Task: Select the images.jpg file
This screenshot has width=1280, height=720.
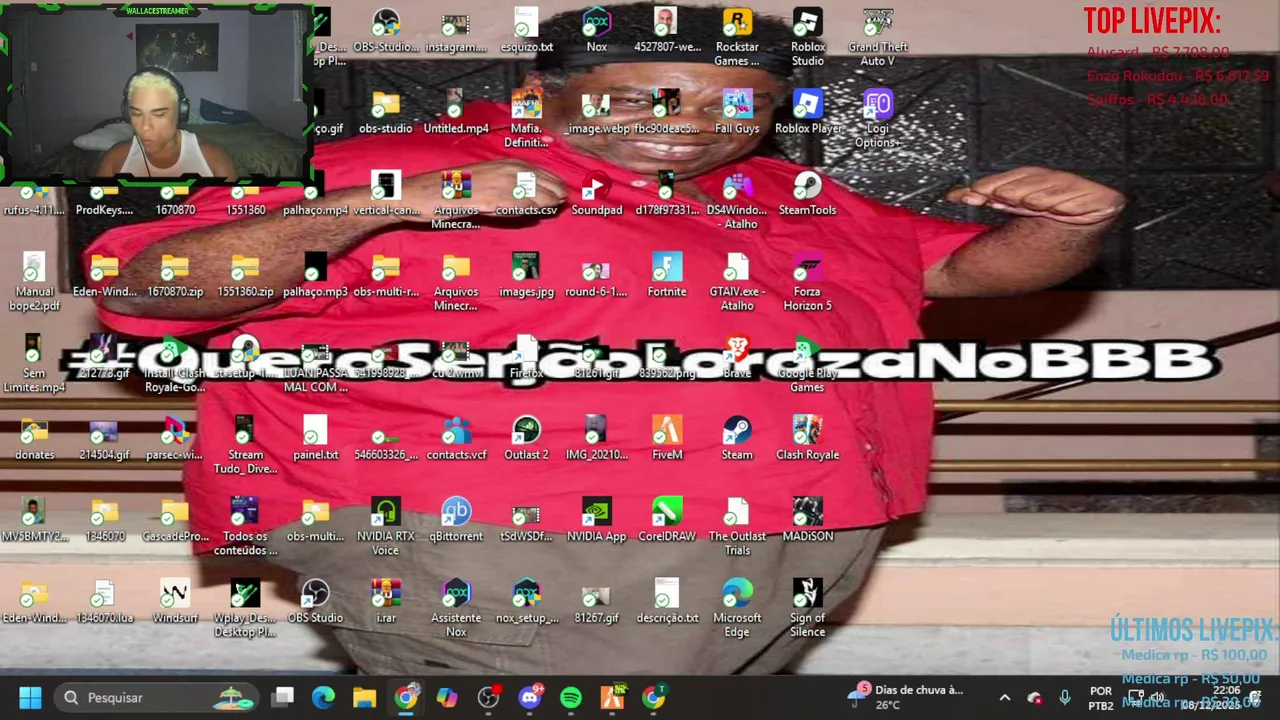Action: [x=527, y=276]
